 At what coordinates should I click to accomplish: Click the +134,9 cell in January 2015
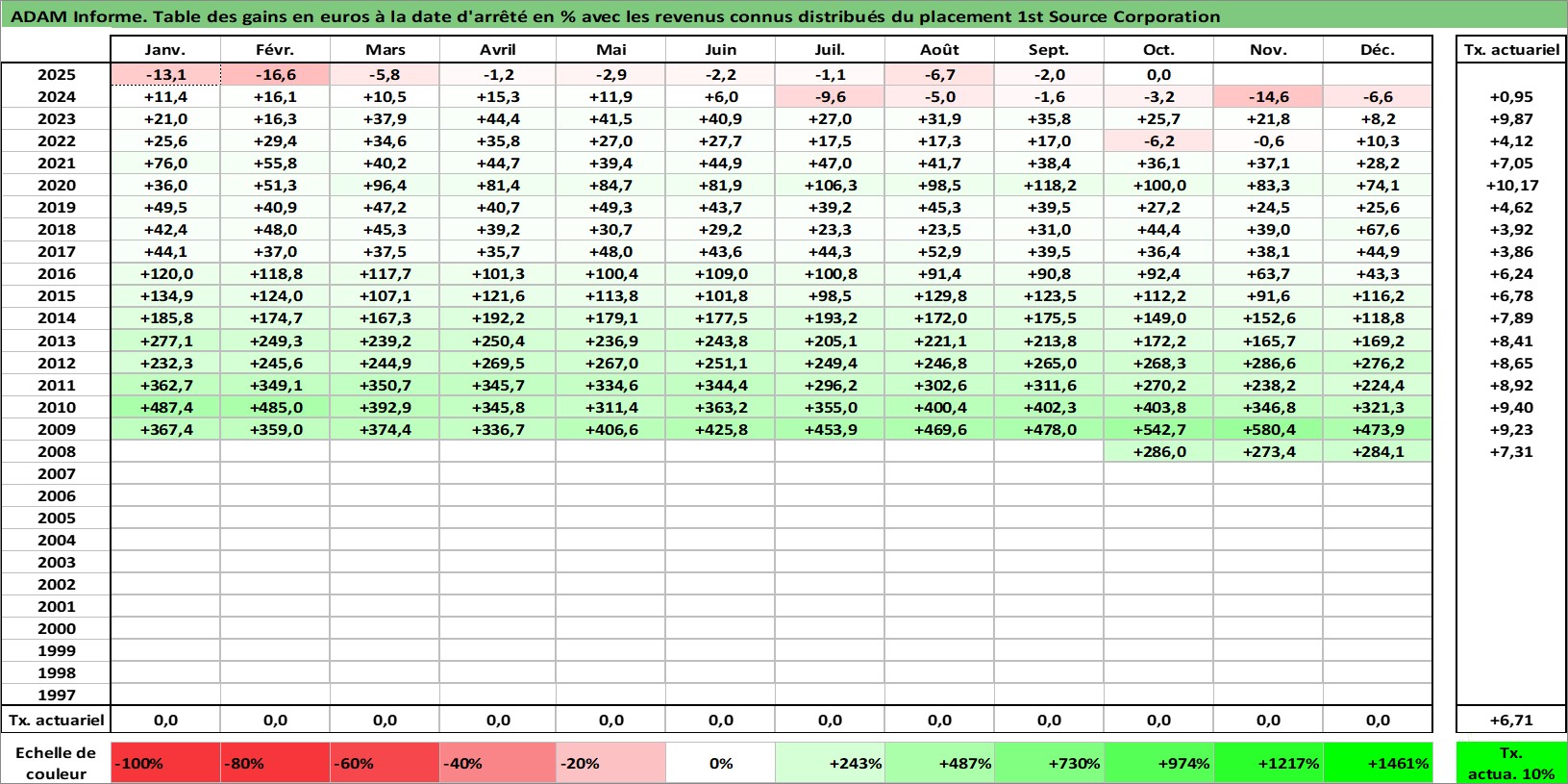165,295
